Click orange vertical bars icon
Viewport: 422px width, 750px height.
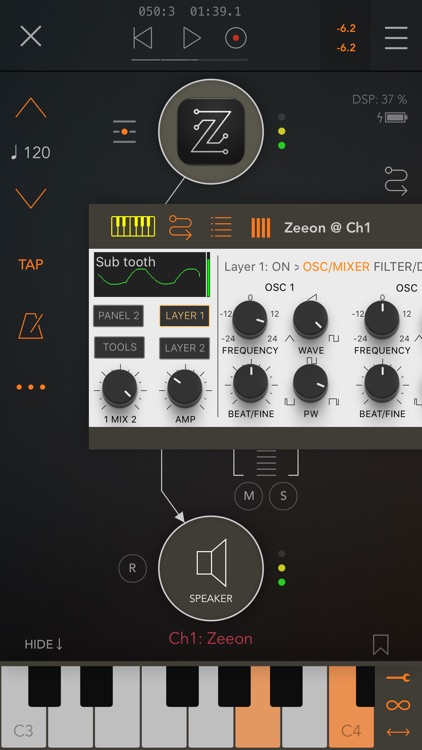(x=261, y=228)
